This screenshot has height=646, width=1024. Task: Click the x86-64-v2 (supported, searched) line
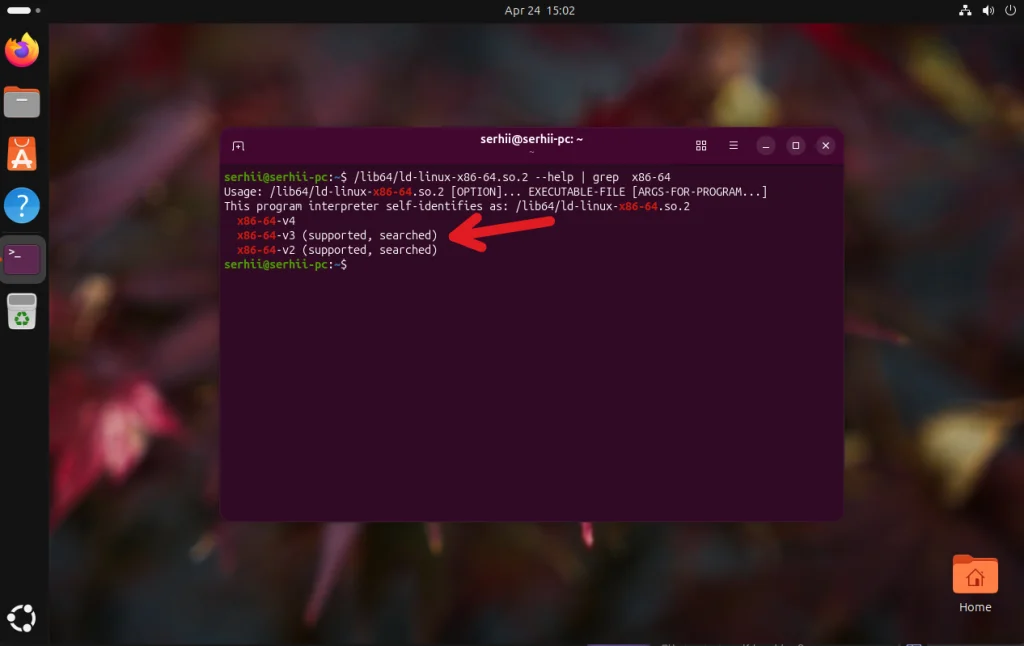coord(337,250)
